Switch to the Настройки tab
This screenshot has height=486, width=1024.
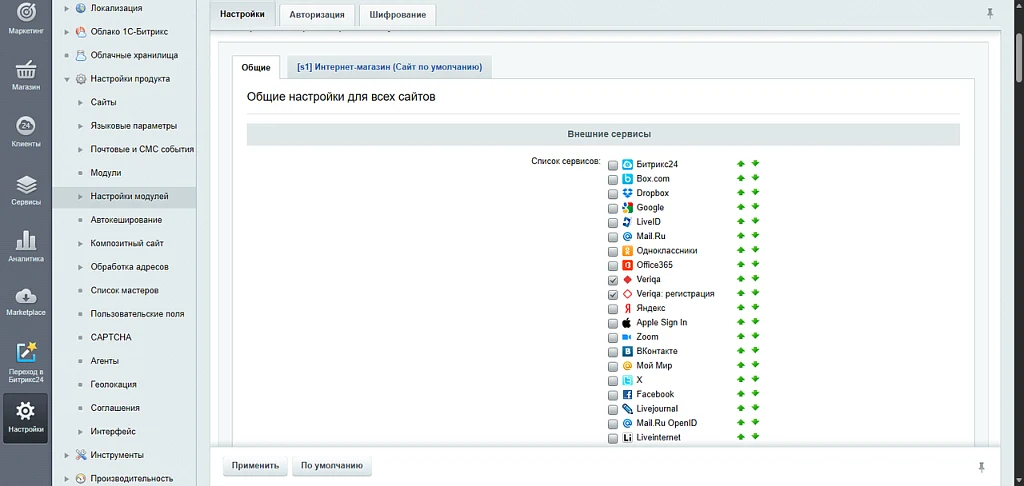(x=242, y=14)
